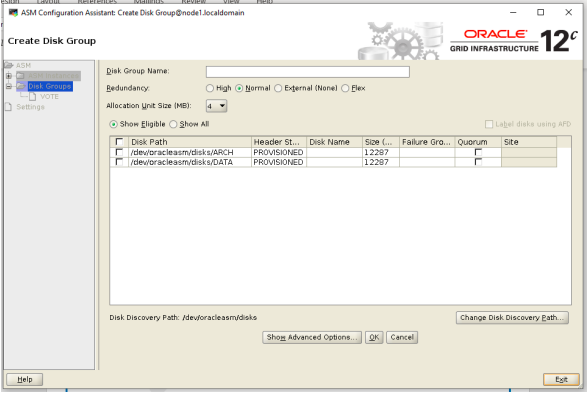This screenshot has height=394, width=588.
Task: Click size 12287 in ARCH row
Action: pyautogui.click(x=381, y=152)
